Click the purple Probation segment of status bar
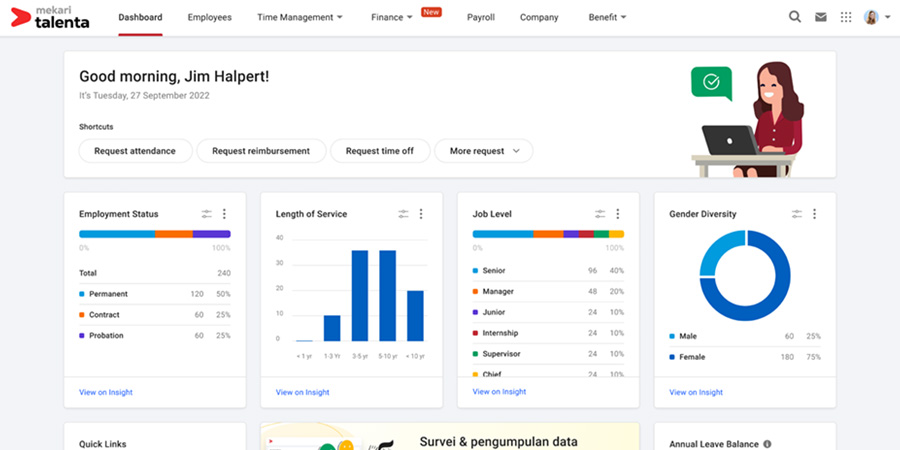 (212, 234)
